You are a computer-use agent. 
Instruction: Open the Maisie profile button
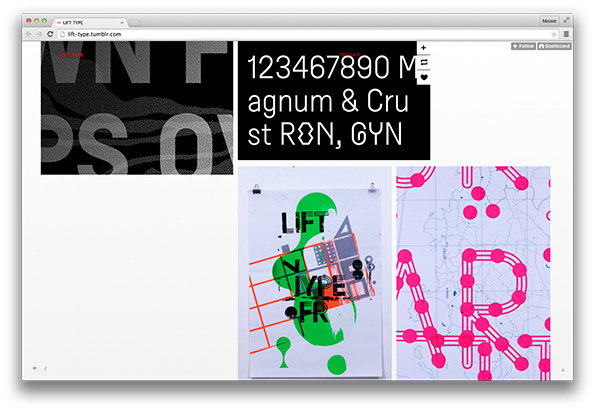coord(549,21)
